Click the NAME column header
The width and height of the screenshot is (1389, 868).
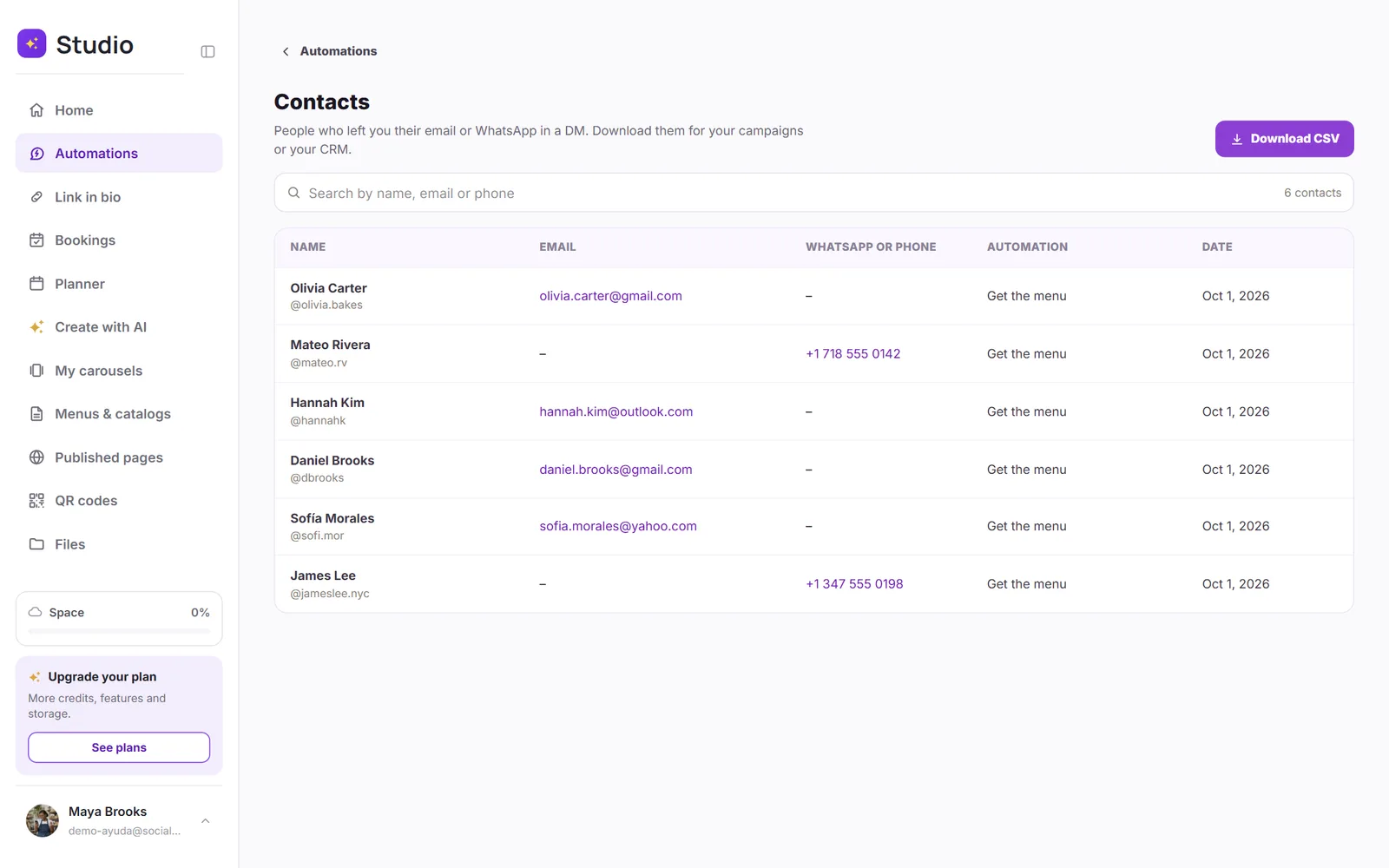pos(308,247)
